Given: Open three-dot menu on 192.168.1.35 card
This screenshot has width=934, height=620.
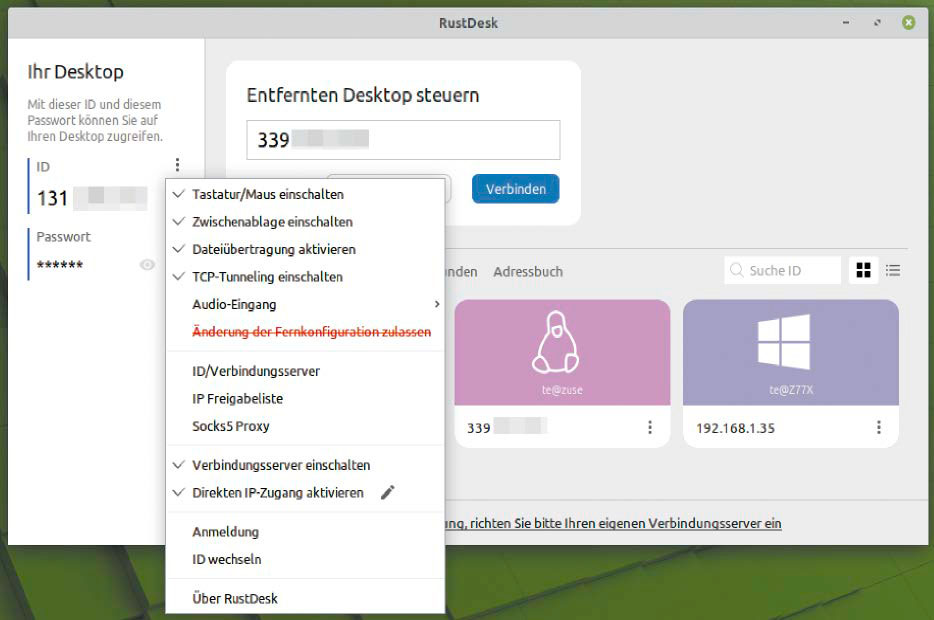Looking at the screenshot, I should point(879,427).
